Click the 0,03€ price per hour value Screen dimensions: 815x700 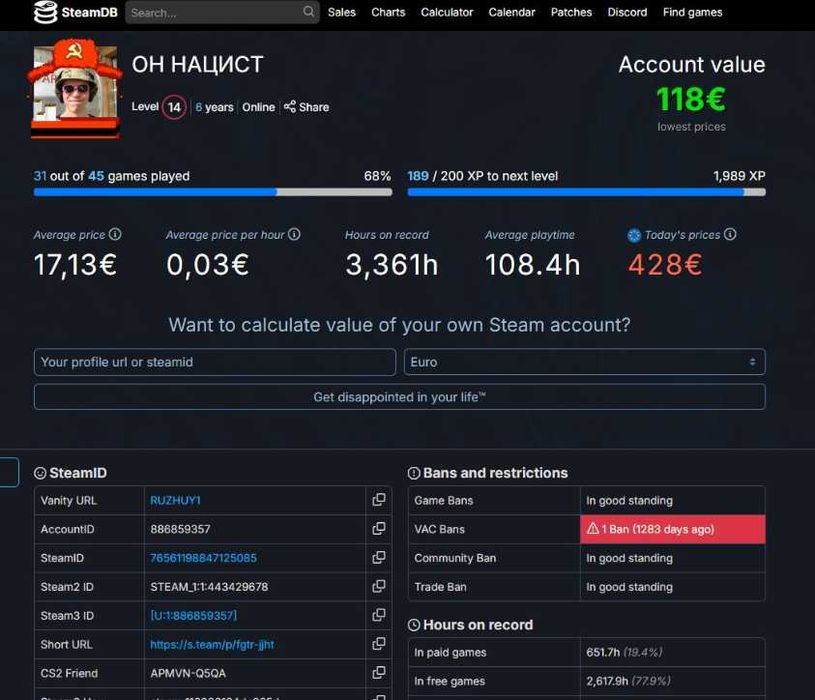coord(208,265)
